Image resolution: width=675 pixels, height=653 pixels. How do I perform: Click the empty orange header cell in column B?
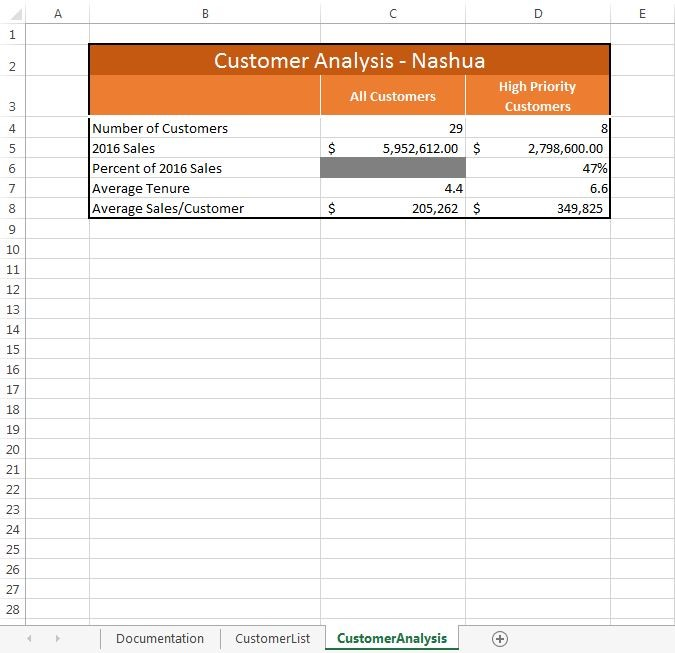click(x=205, y=96)
